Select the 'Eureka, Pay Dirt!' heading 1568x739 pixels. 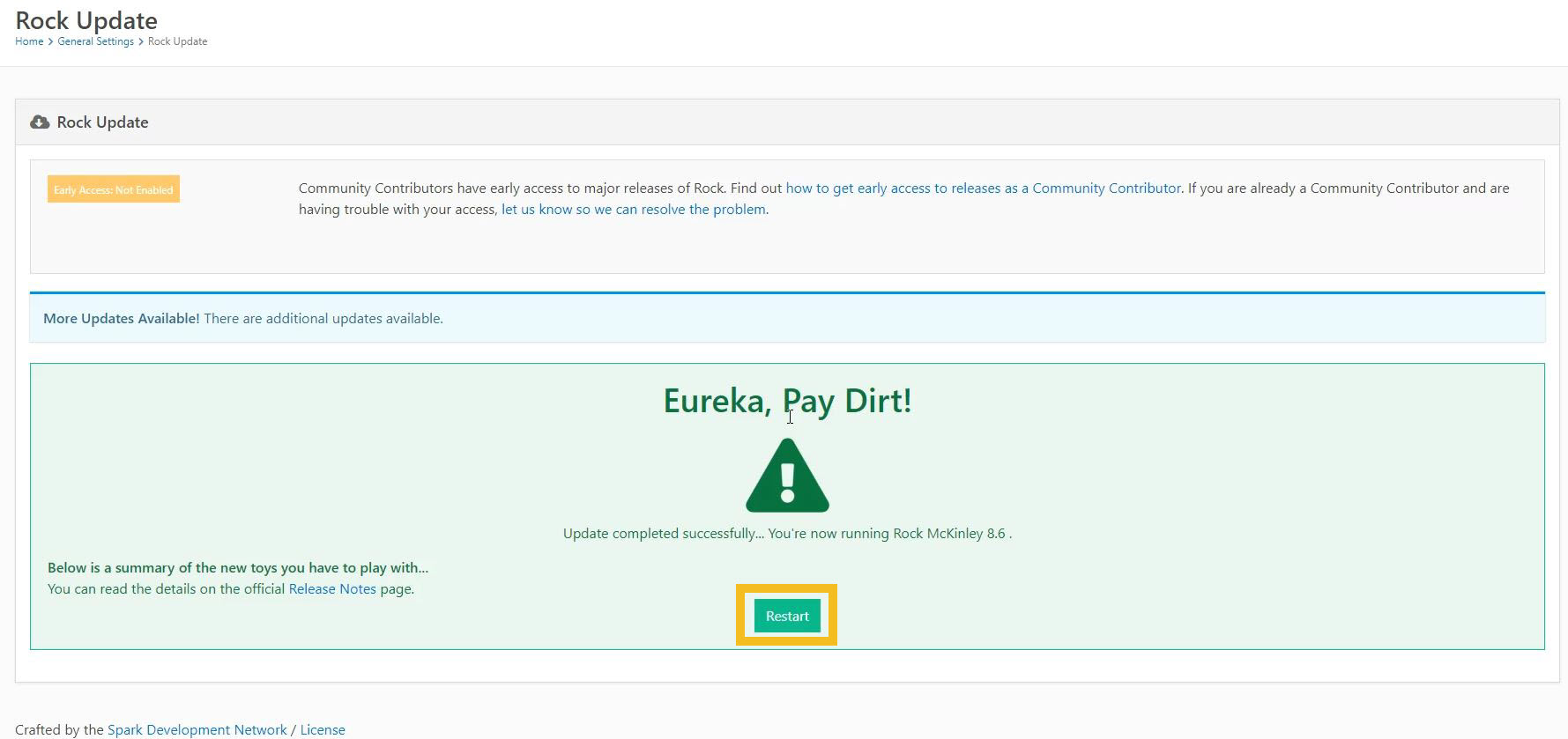[x=787, y=401]
